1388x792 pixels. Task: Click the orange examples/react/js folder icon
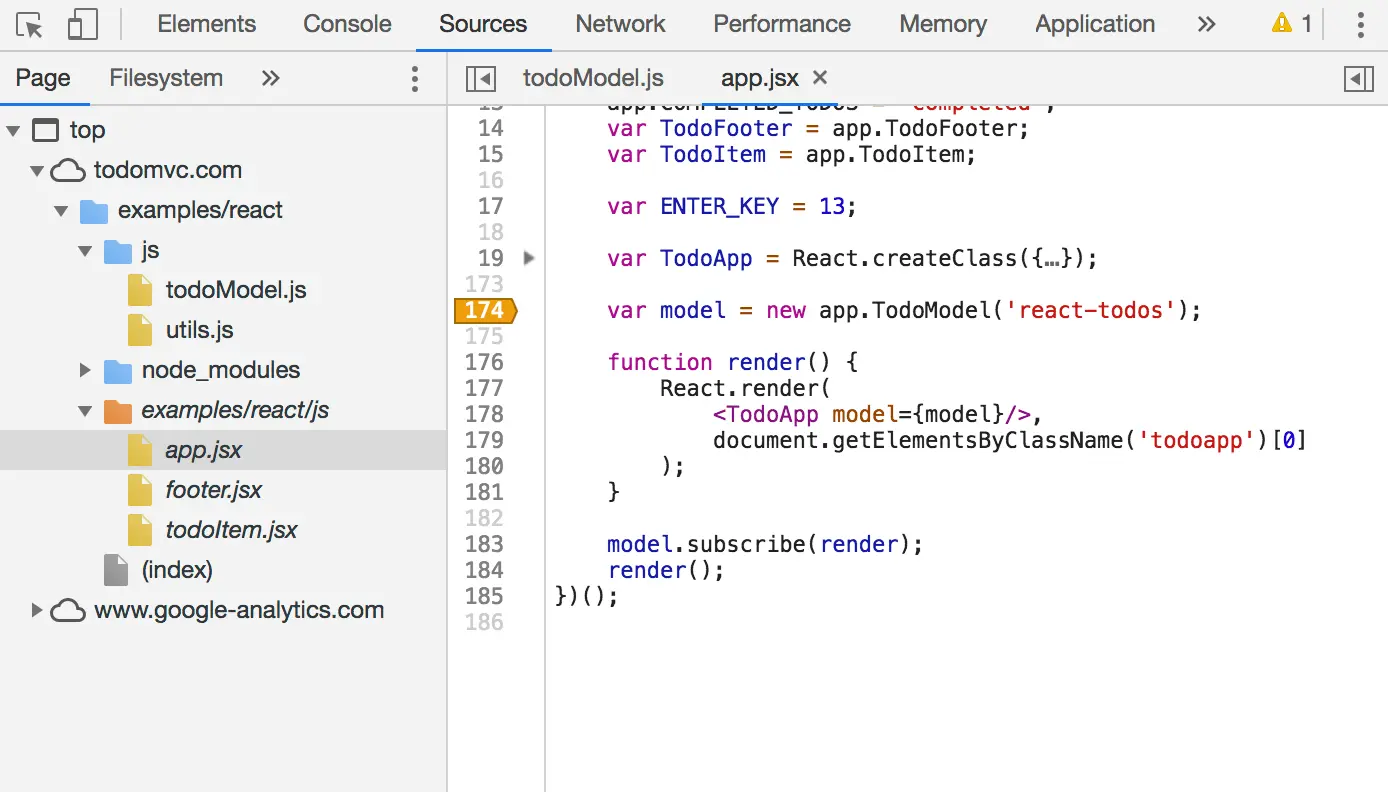click(118, 411)
